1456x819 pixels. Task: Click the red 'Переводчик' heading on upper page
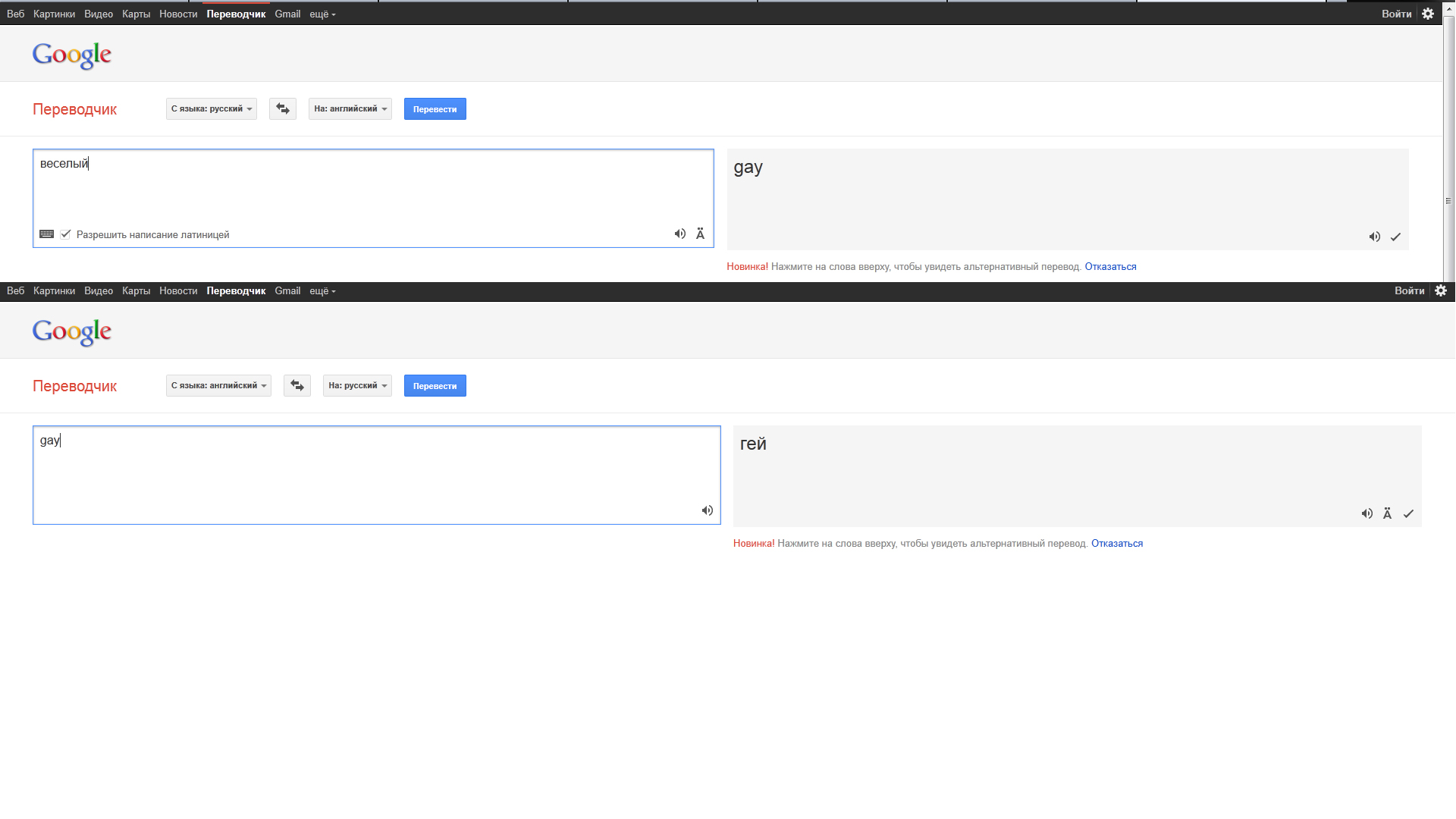click(74, 109)
